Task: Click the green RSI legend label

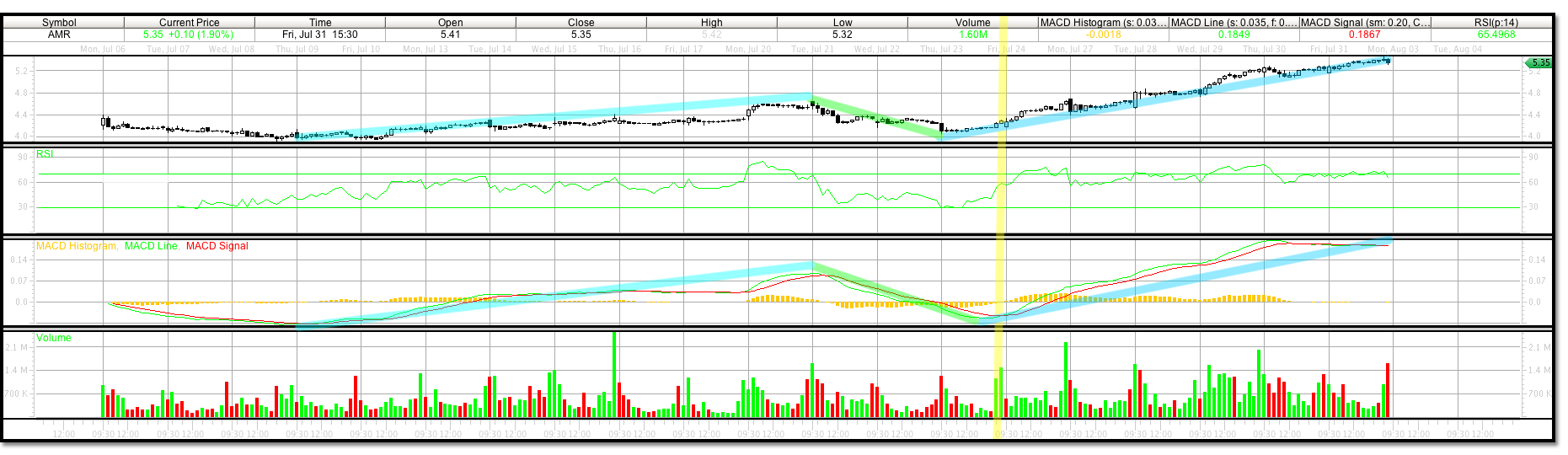Action: [45, 154]
